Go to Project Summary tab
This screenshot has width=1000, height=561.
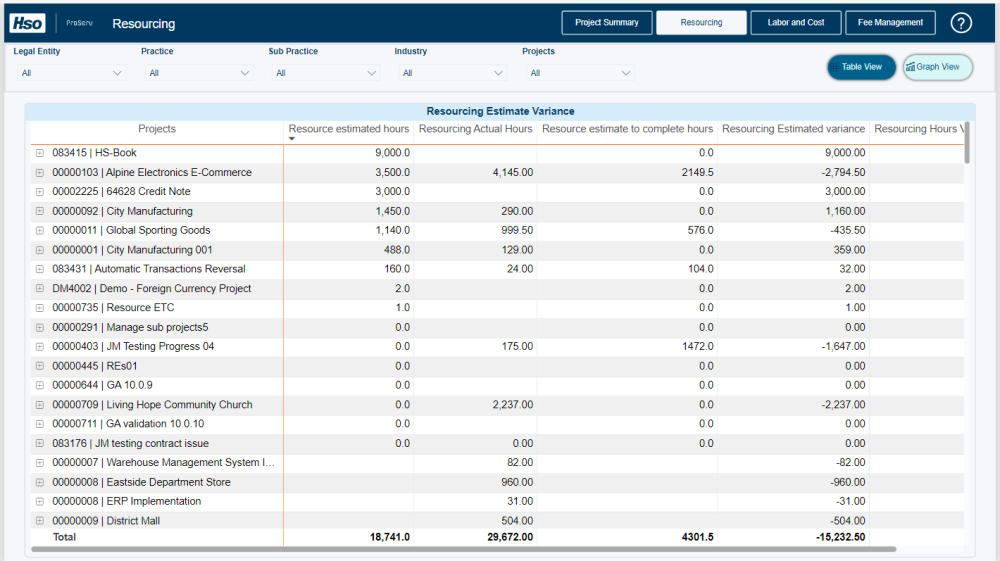tap(607, 23)
